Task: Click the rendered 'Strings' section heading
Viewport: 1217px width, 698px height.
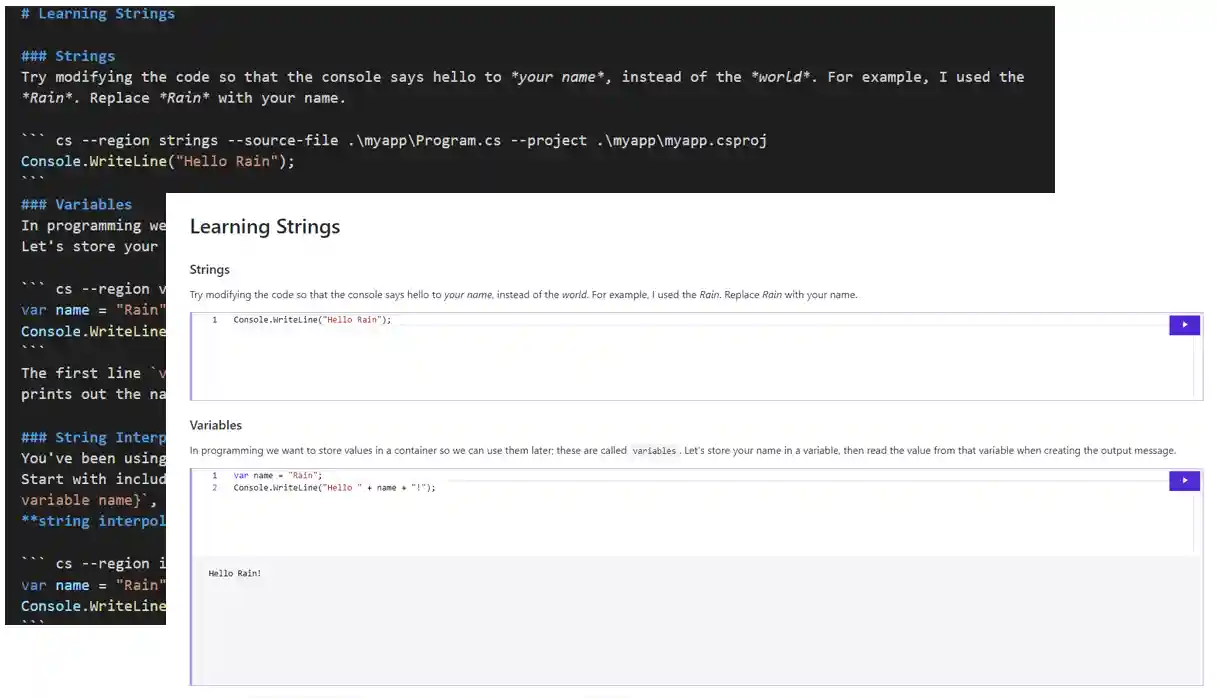Action: click(x=209, y=270)
